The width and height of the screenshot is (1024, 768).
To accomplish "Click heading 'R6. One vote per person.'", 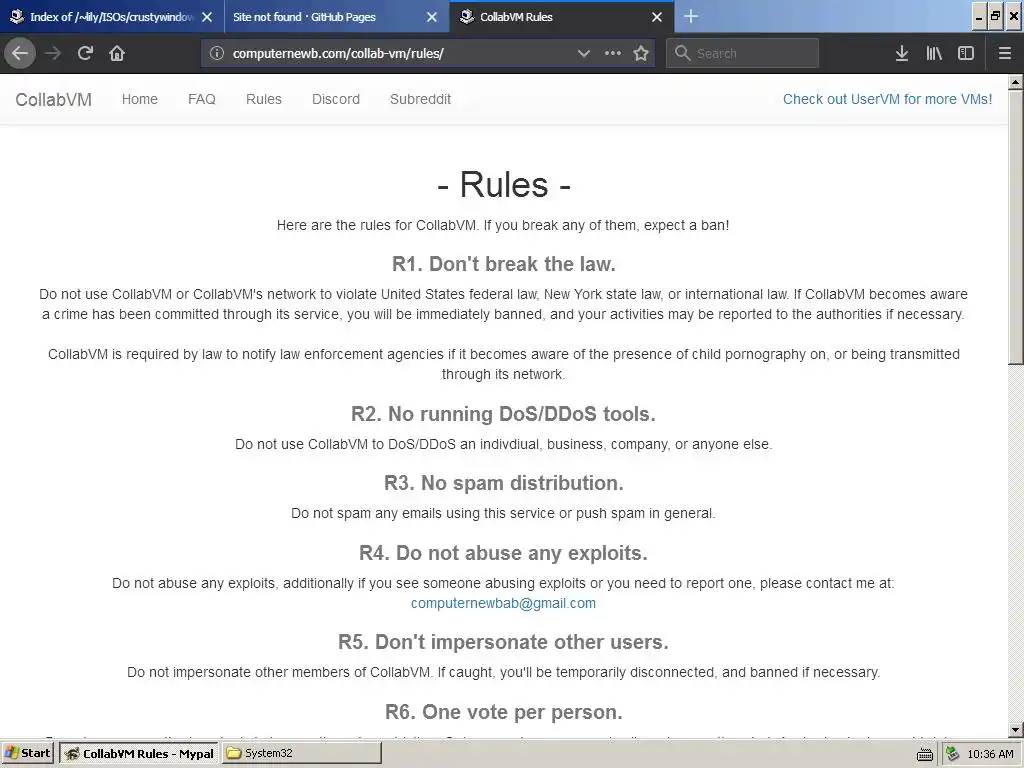I will point(504,712).
